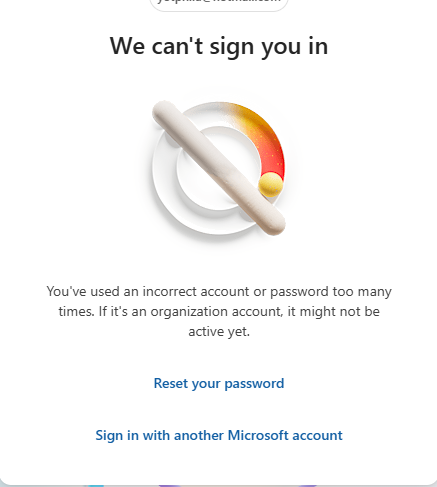This screenshot has width=437, height=487.
Task: Click the lower-right end of the beige bar
Action: pos(273,223)
